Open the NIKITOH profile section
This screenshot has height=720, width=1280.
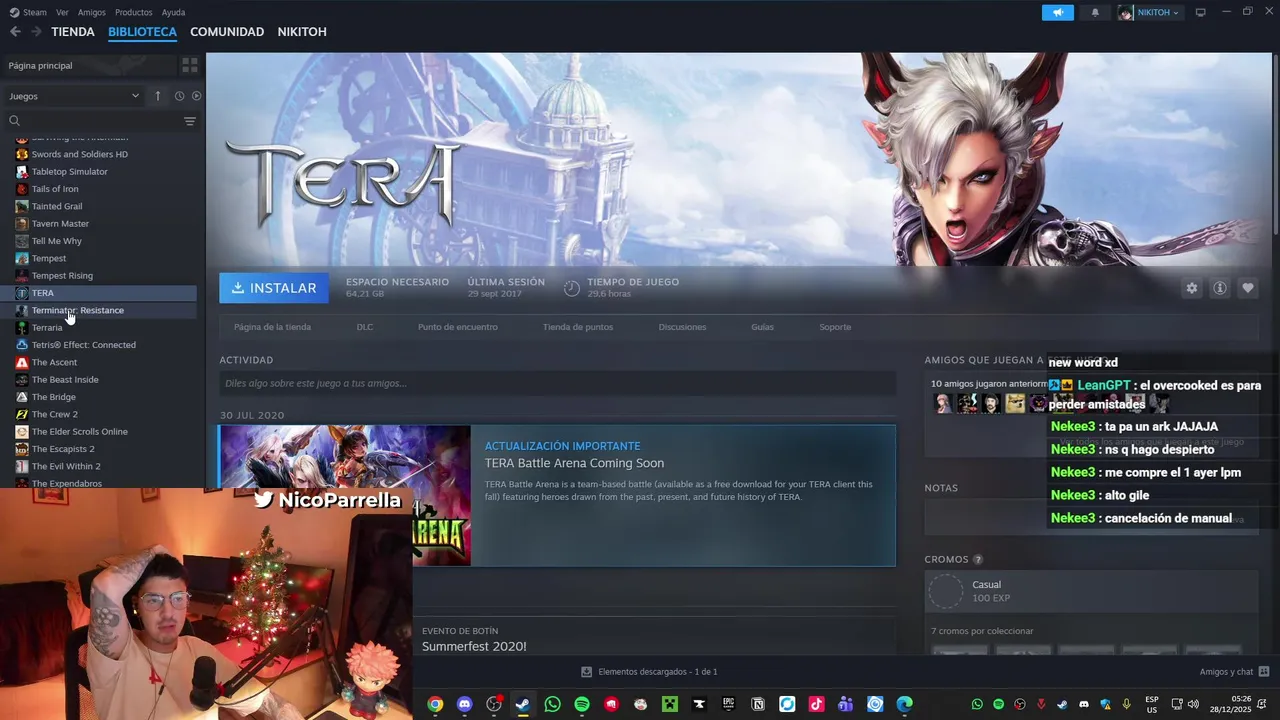302,32
